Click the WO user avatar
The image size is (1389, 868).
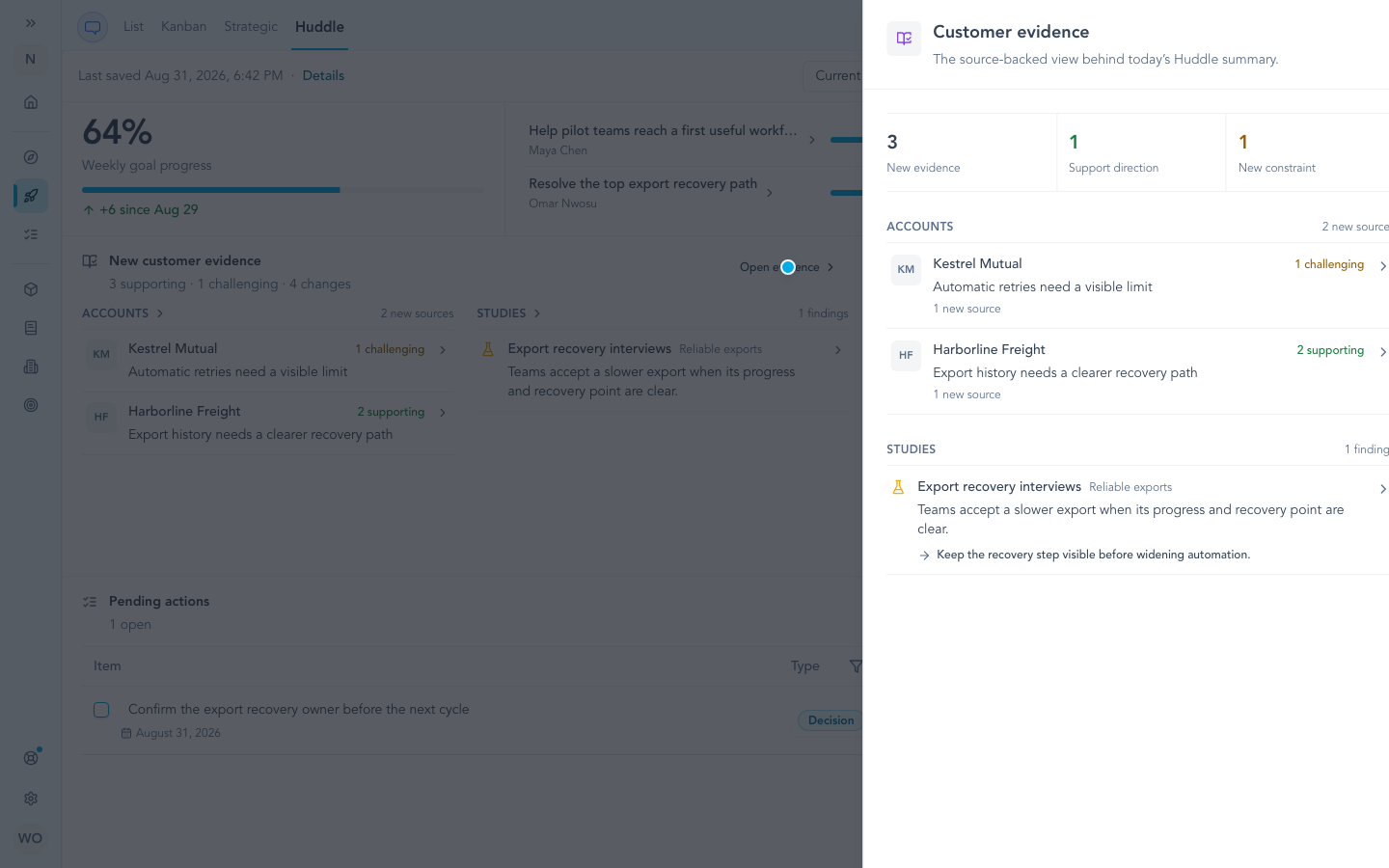30,838
